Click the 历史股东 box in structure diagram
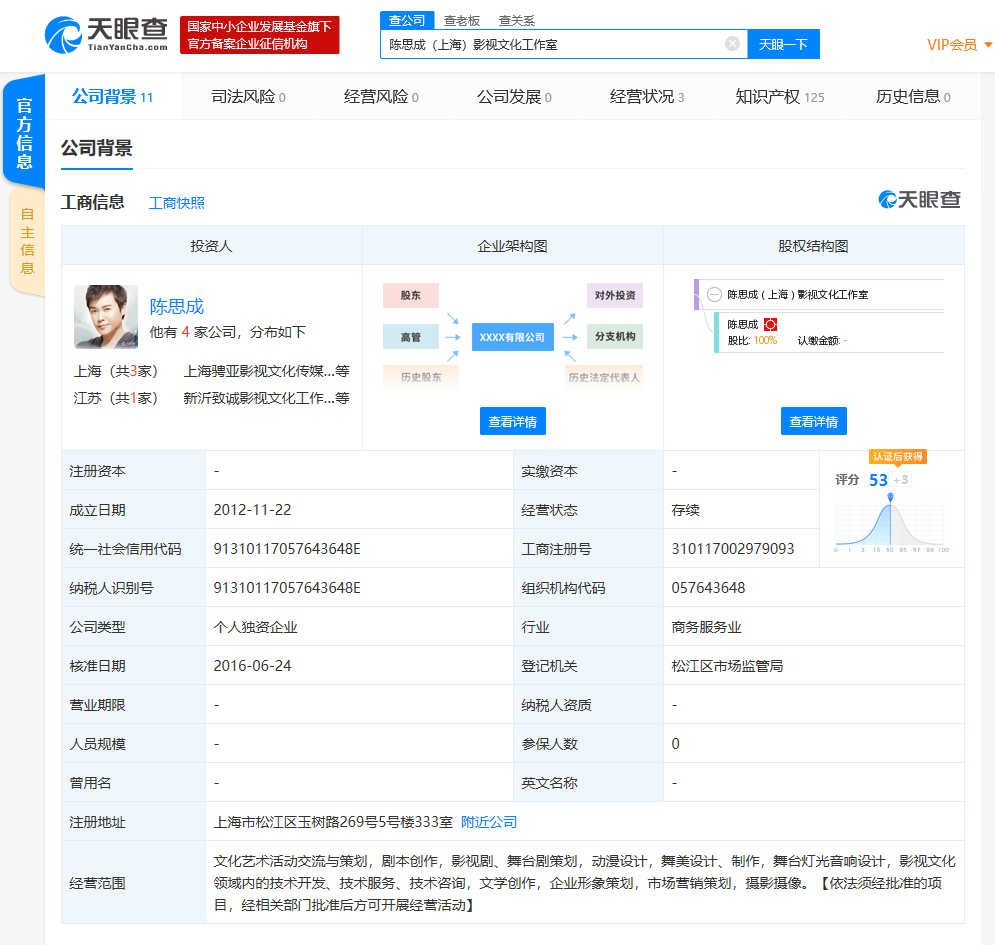The image size is (995, 945). pyautogui.click(x=421, y=377)
